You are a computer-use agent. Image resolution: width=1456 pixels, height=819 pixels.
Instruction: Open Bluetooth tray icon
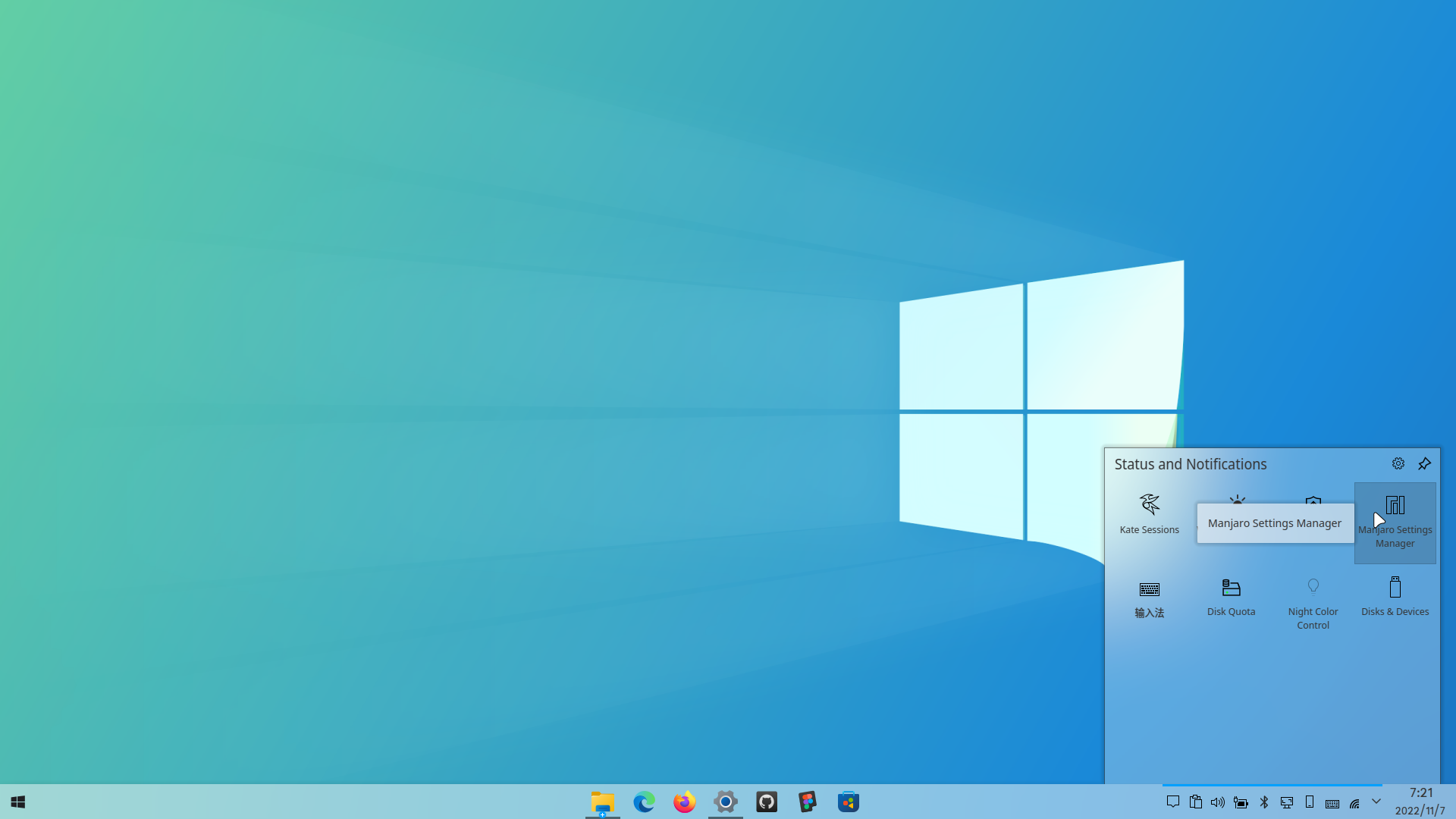[1263, 802]
